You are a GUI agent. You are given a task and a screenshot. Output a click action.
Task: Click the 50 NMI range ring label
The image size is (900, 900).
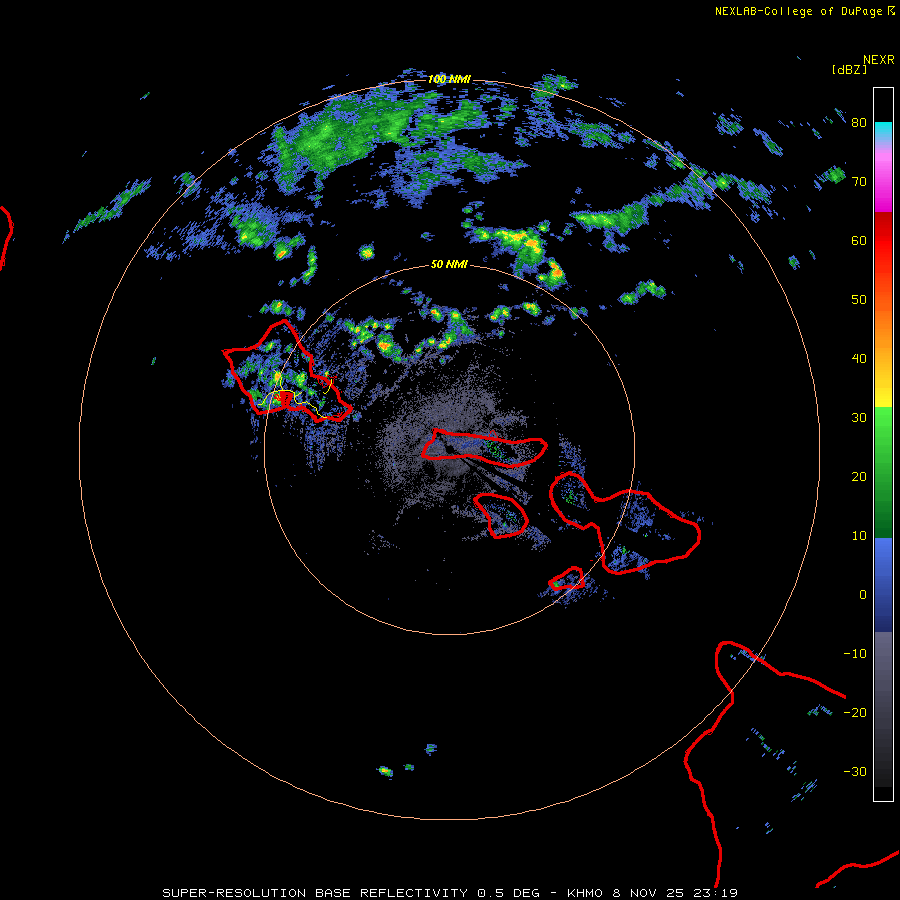pos(449,265)
